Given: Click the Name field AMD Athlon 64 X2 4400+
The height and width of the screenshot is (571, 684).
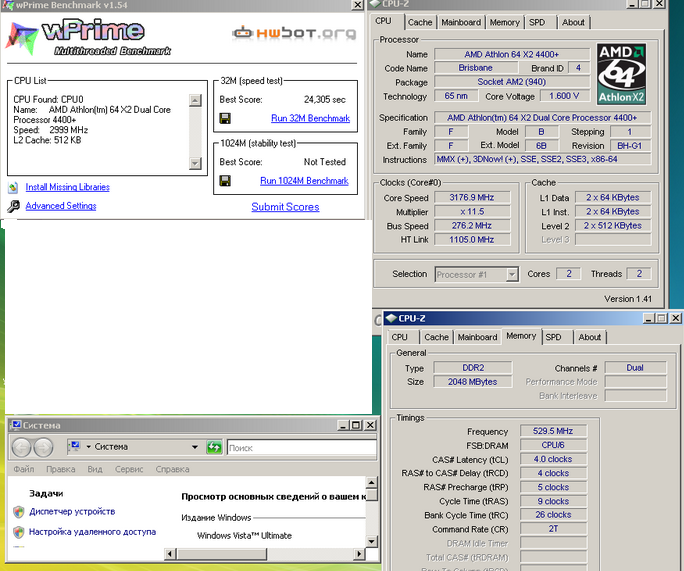Looking at the screenshot, I should point(512,55).
